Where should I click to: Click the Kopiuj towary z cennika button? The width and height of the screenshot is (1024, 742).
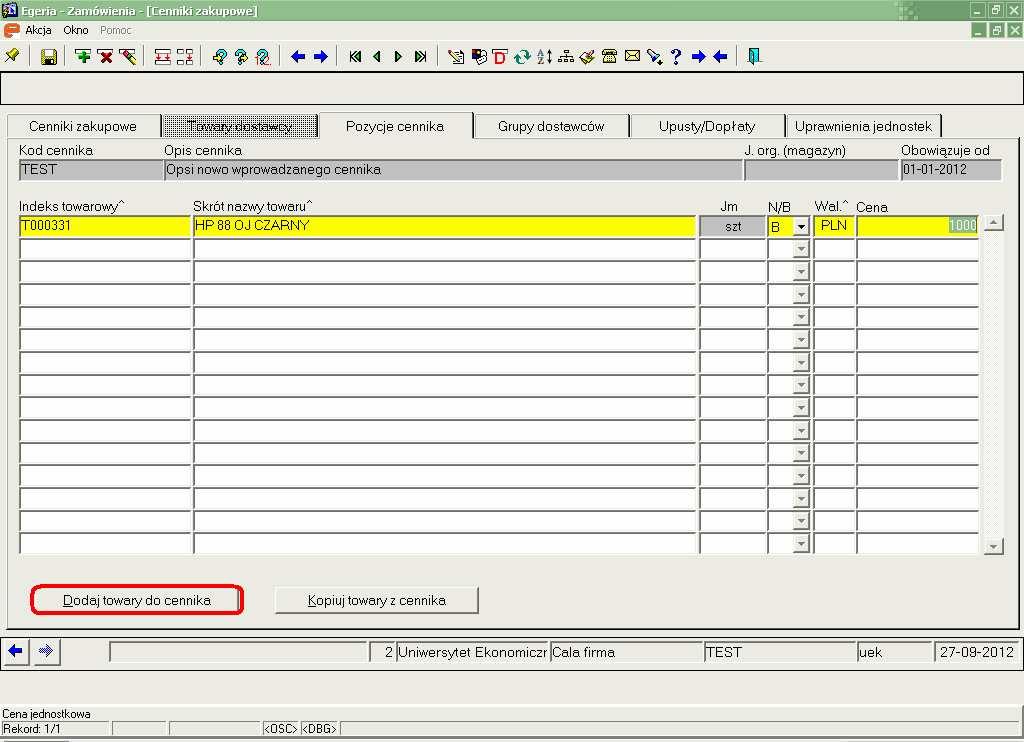377,600
